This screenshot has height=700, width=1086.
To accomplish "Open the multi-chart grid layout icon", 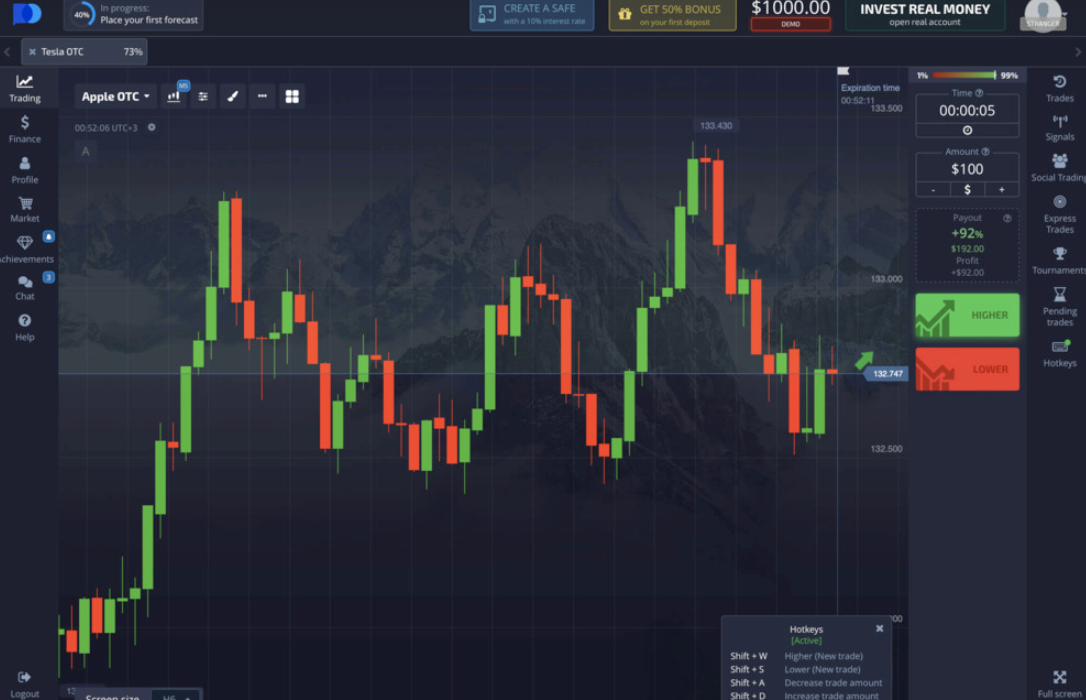I will tap(292, 96).
